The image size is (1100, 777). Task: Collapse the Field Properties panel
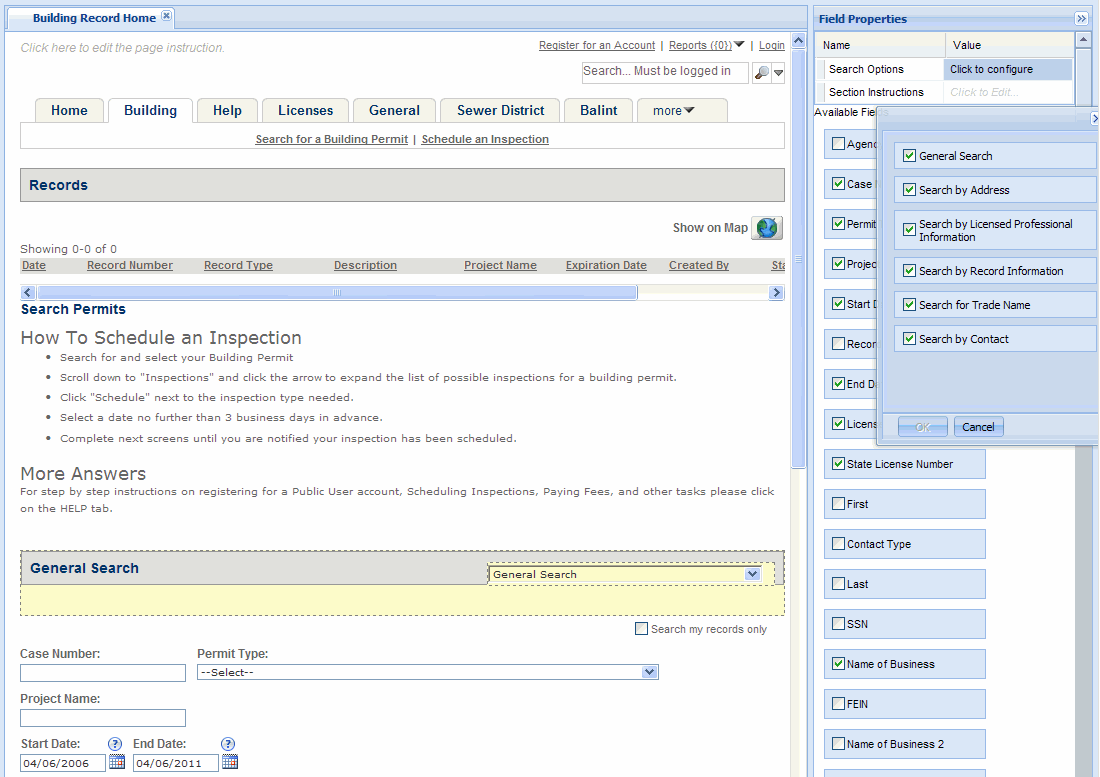[1081, 19]
